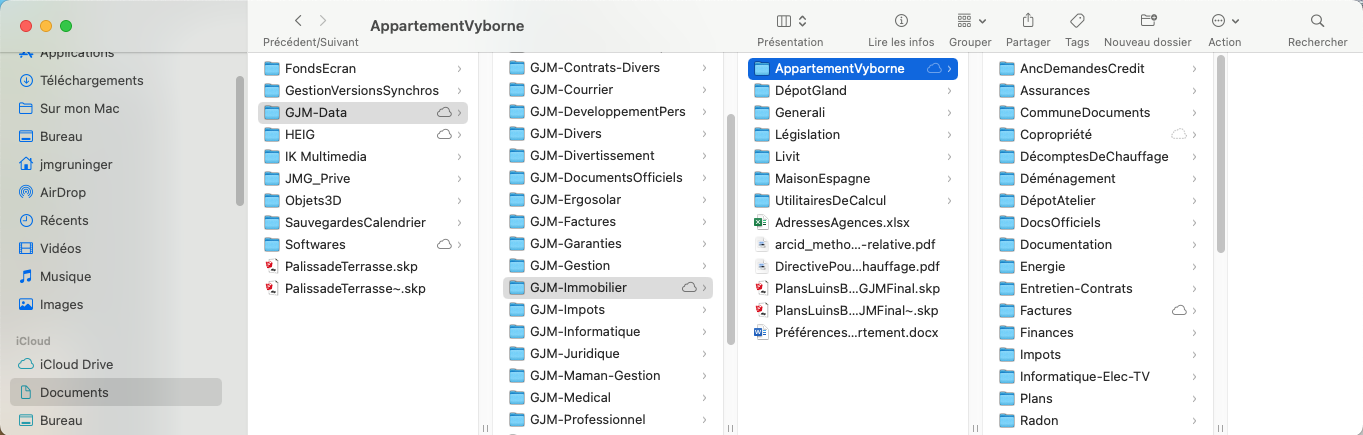Viewport: 1363px width, 435px height.
Task: Select the GJM-Factures folder
Action: (x=573, y=221)
